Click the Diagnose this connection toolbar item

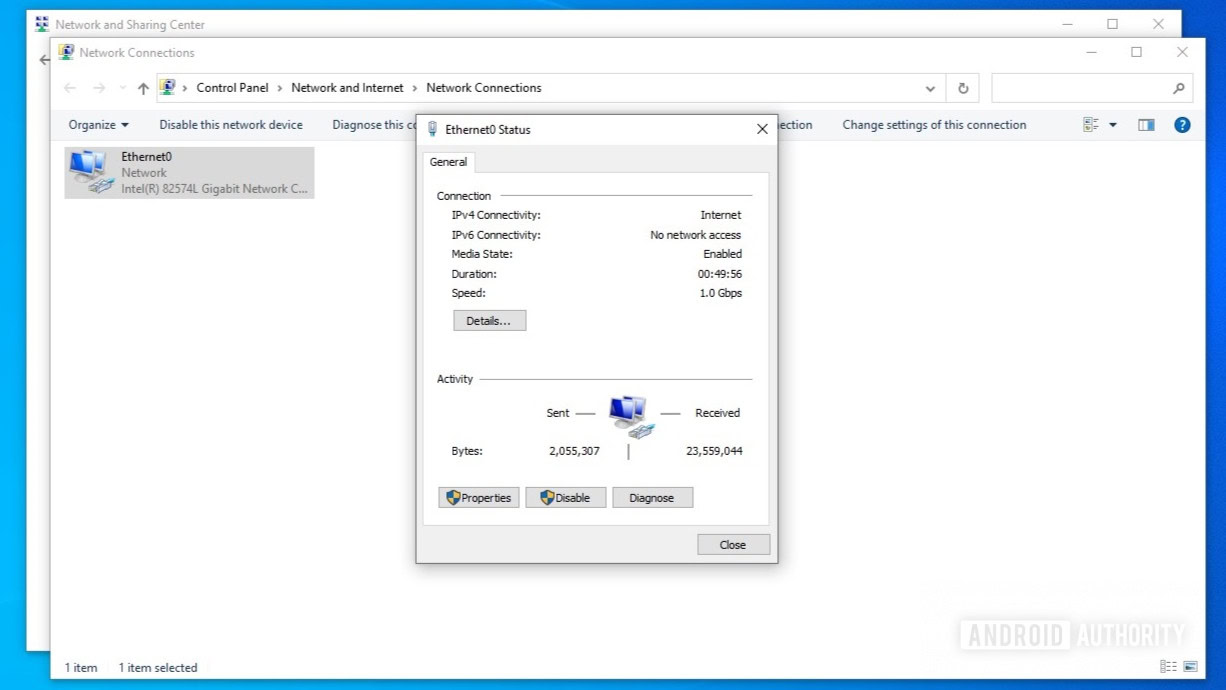374,125
